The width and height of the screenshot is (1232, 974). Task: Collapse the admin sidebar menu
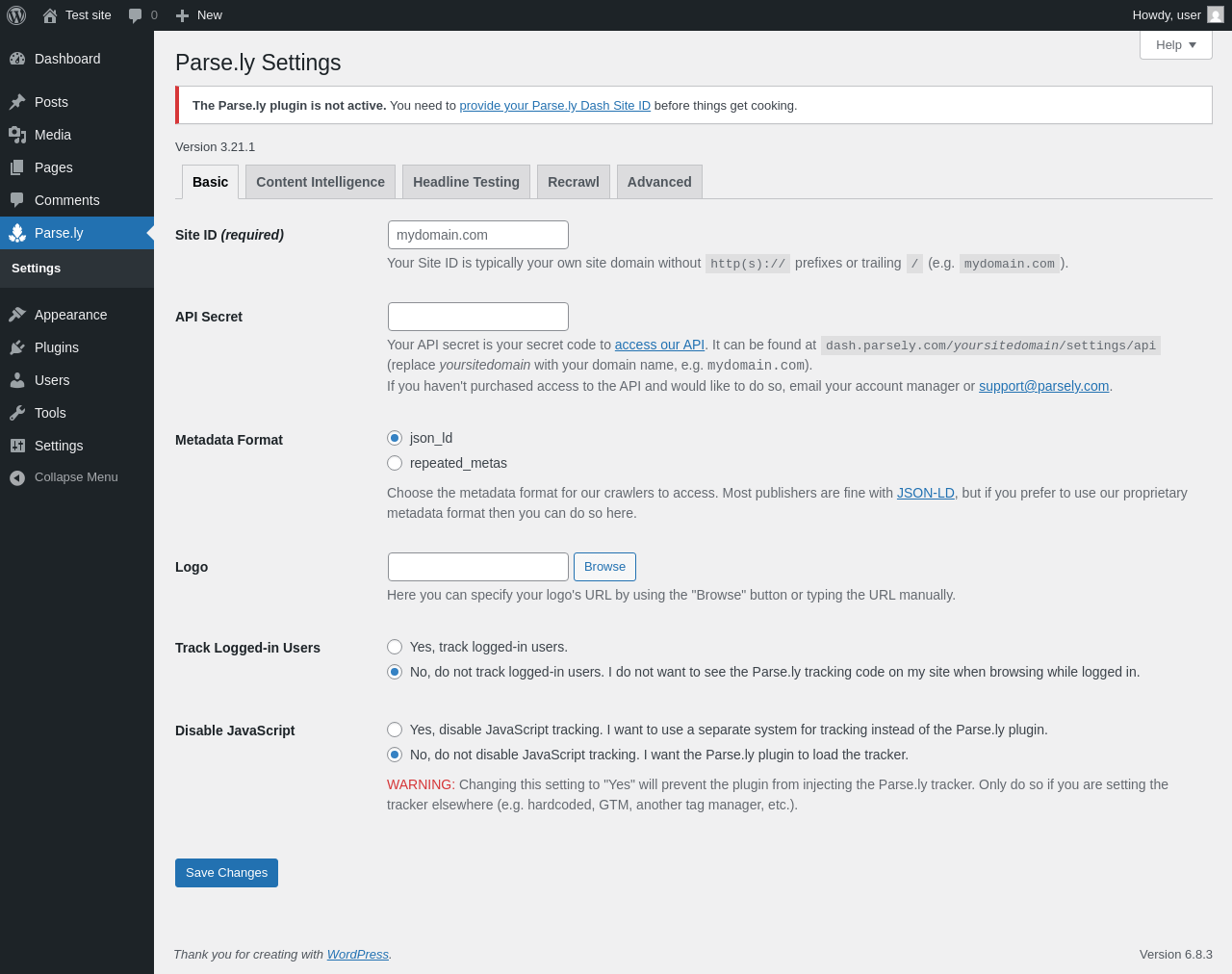(x=64, y=477)
